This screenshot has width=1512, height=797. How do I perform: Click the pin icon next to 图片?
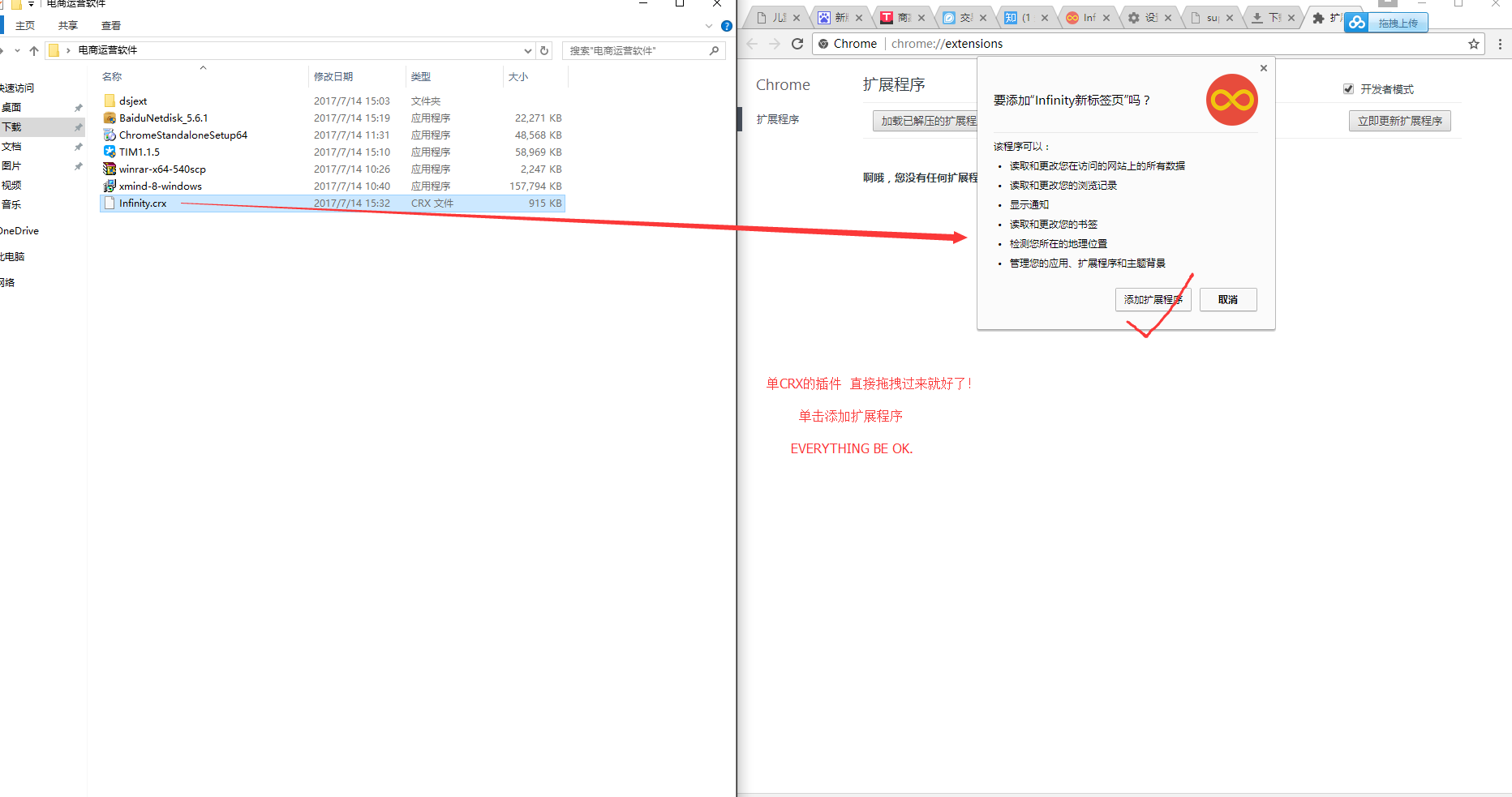(x=79, y=165)
